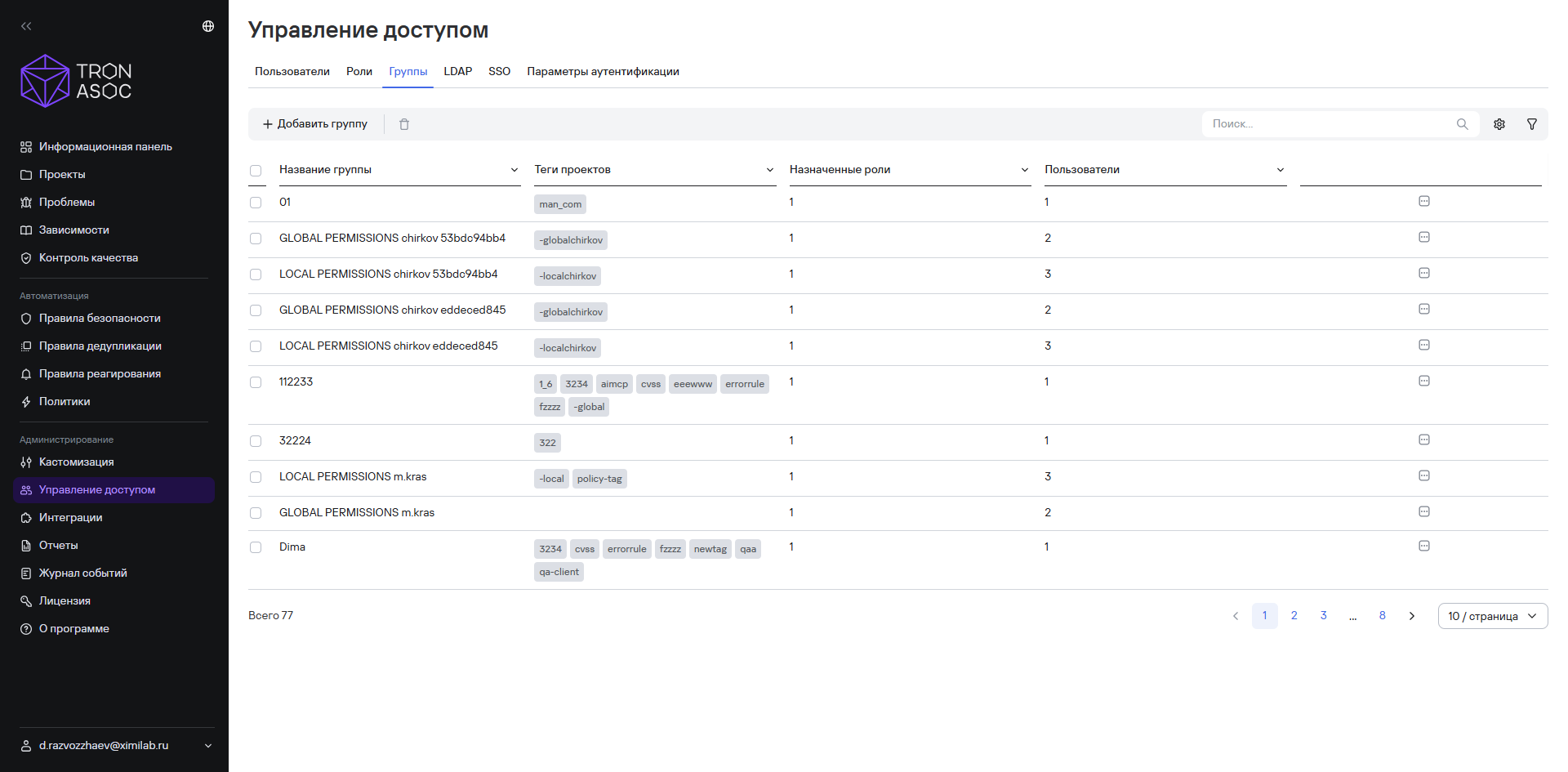Select checkbox for group Dima
Viewport: 1568px width, 772px height.
tap(256, 547)
